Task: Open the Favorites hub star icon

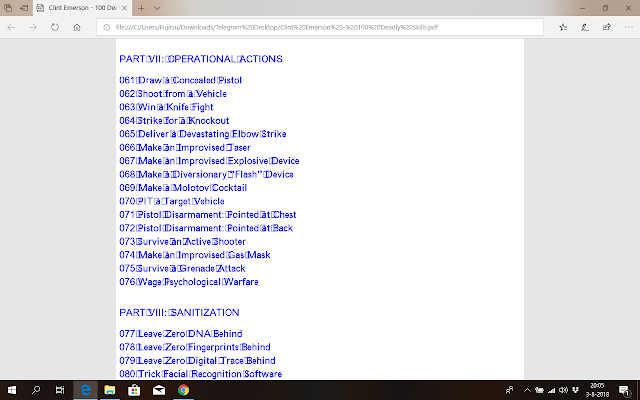Action: tap(563, 27)
